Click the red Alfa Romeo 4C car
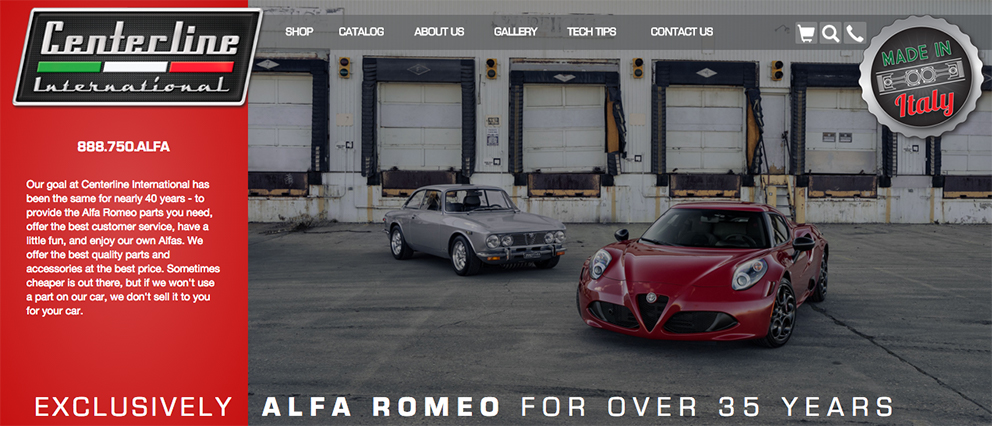Image resolution: width=992 pixels, height=426 pixels. [x=703, y=272]
